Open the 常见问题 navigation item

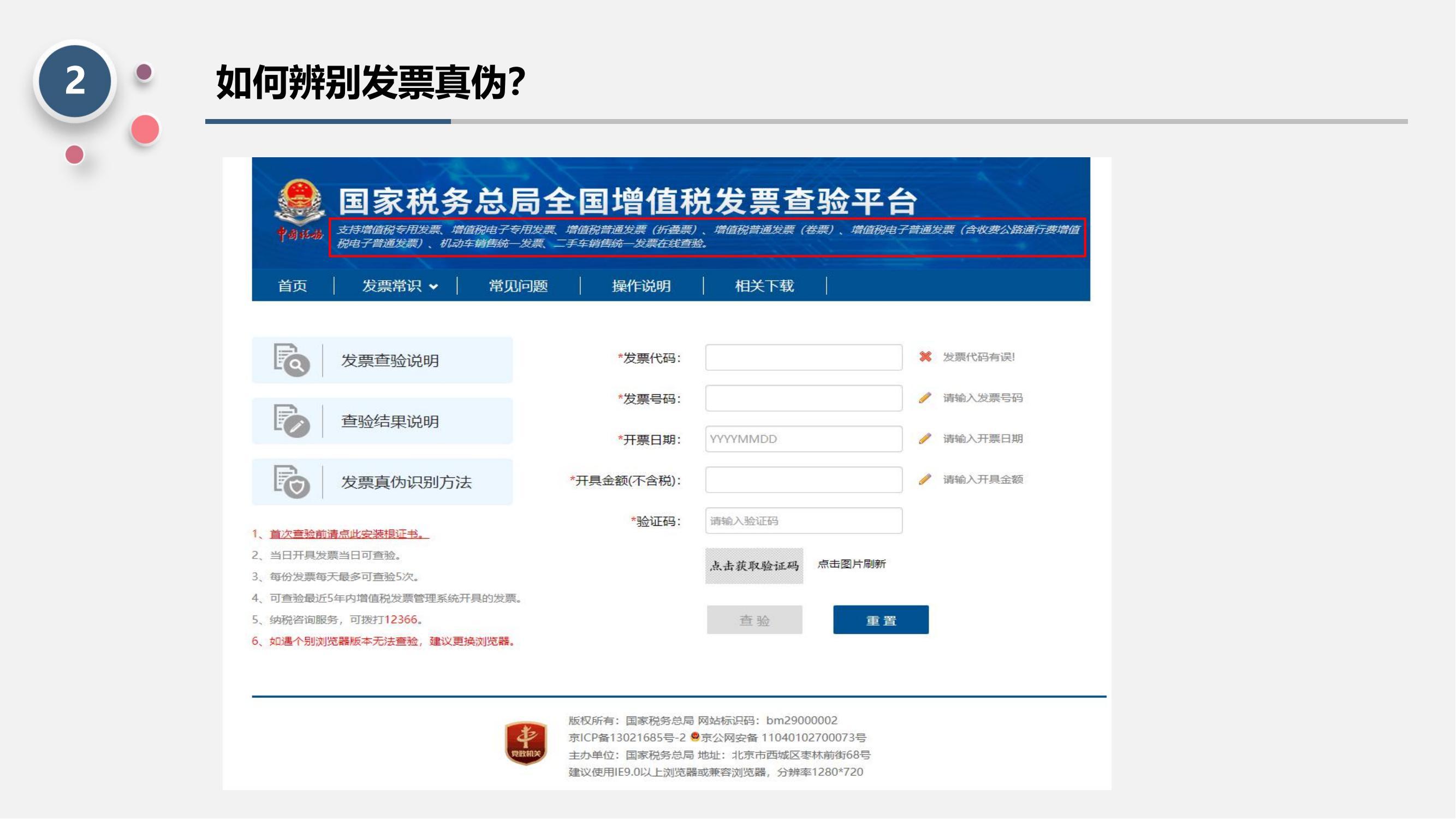click(518, 286)
